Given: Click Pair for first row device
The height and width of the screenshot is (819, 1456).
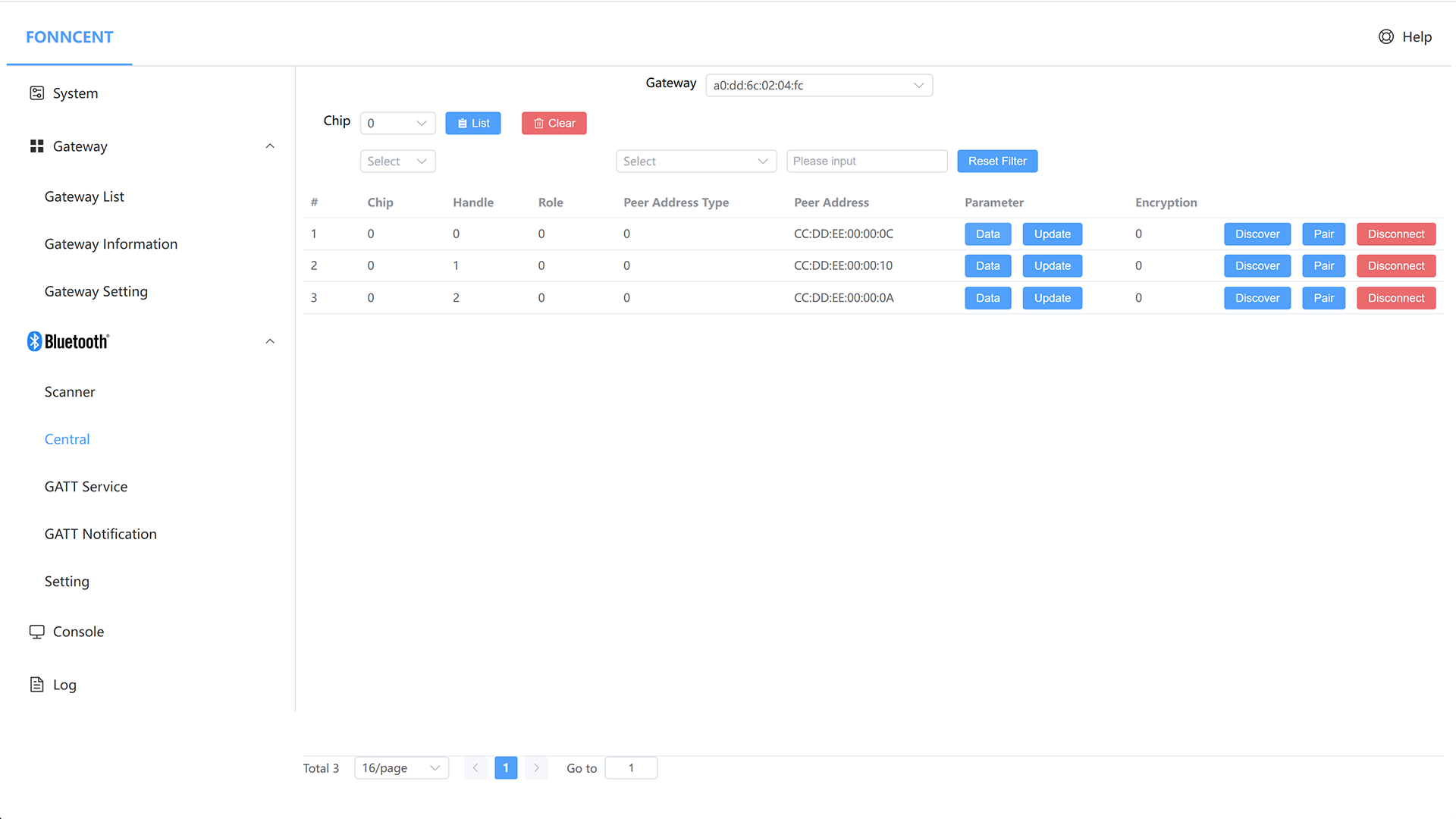Looking at the screenshot, I should tap(1323, 234).
